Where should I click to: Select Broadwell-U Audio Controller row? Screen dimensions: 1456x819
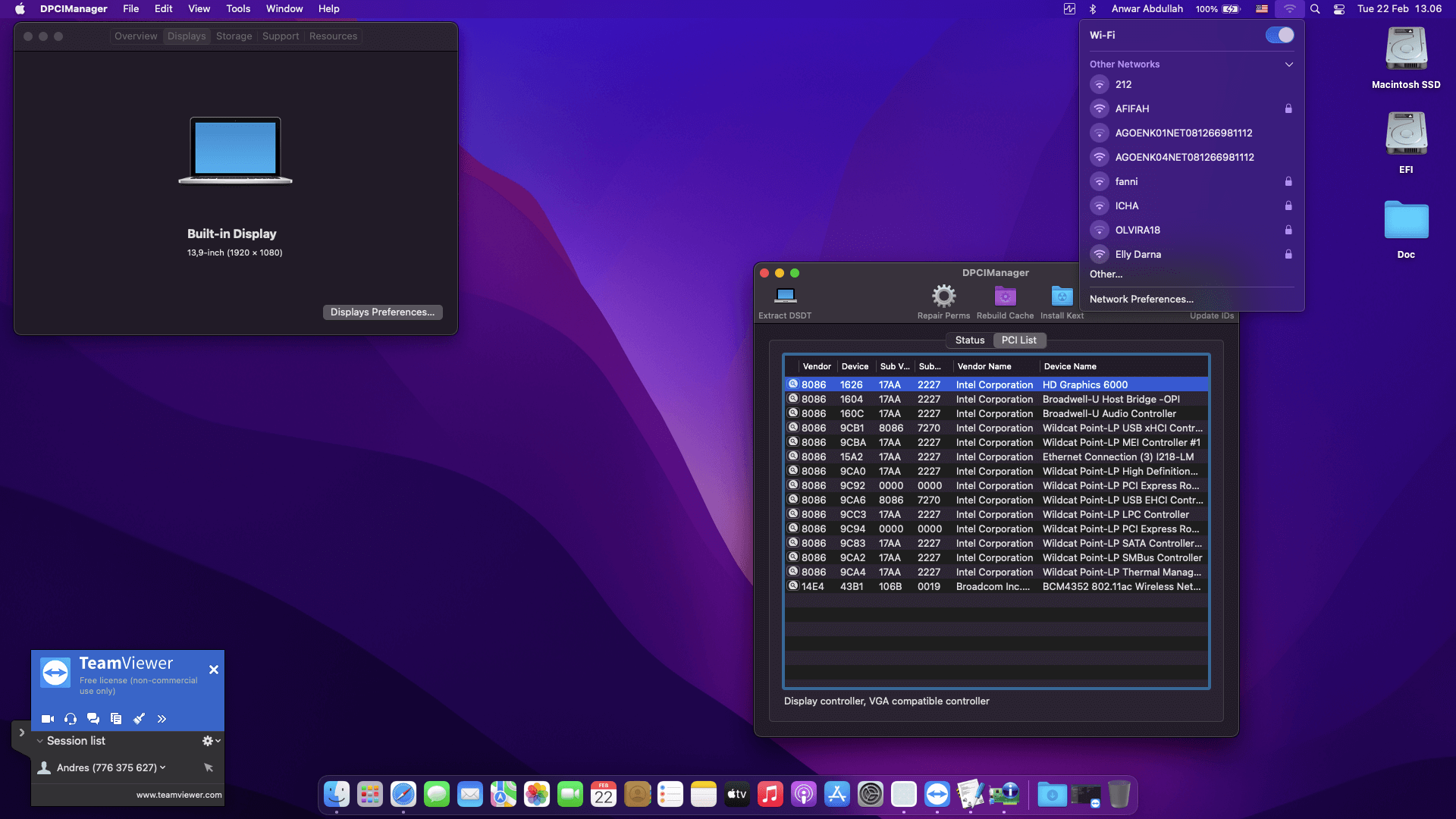(x=996, y=413)
